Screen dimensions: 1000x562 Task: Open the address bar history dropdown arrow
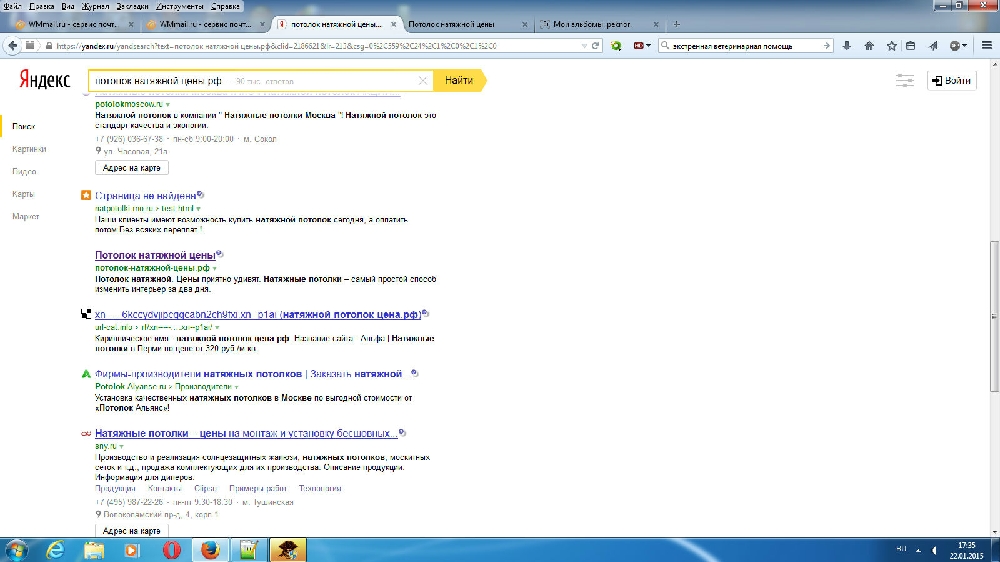click(x=584, y=46)
